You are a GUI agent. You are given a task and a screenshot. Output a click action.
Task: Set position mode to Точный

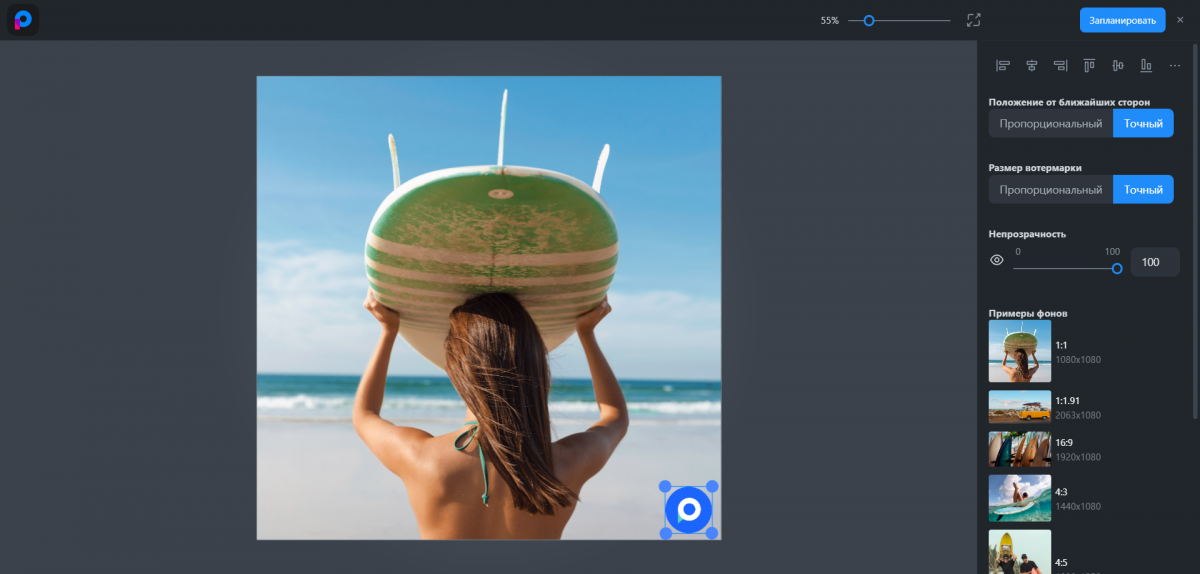1143,124
